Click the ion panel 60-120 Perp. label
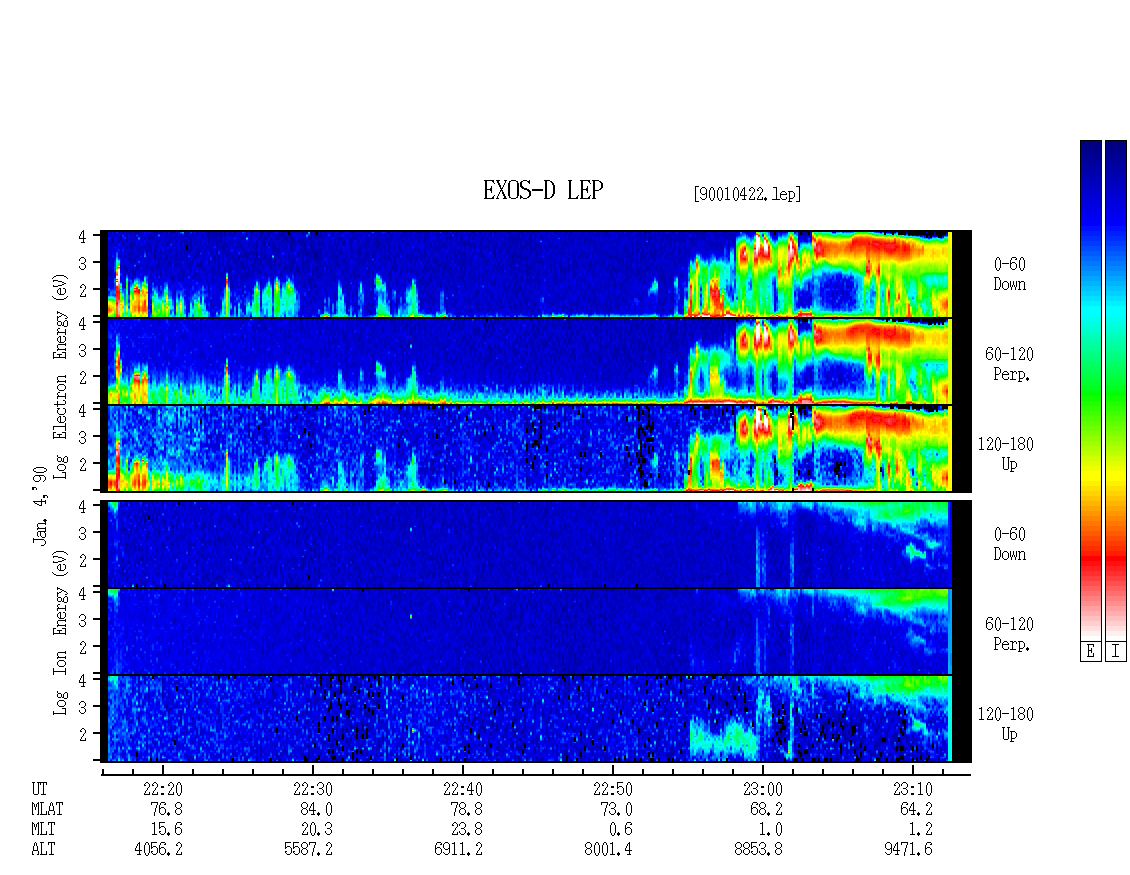The height and width of the screenshot is (875, 1130). [x=1008, y=634]
